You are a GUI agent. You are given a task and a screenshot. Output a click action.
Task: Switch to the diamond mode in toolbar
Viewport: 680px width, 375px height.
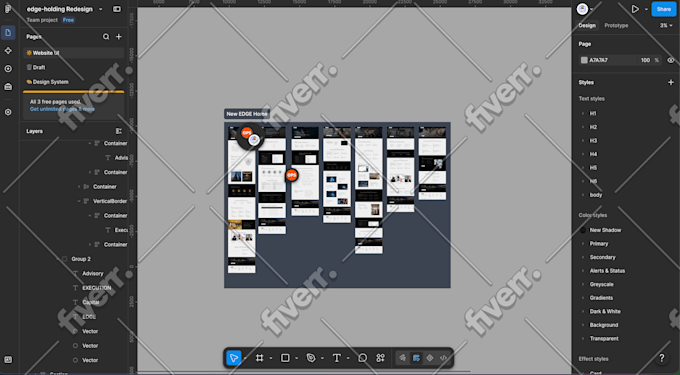pos(430,358)
